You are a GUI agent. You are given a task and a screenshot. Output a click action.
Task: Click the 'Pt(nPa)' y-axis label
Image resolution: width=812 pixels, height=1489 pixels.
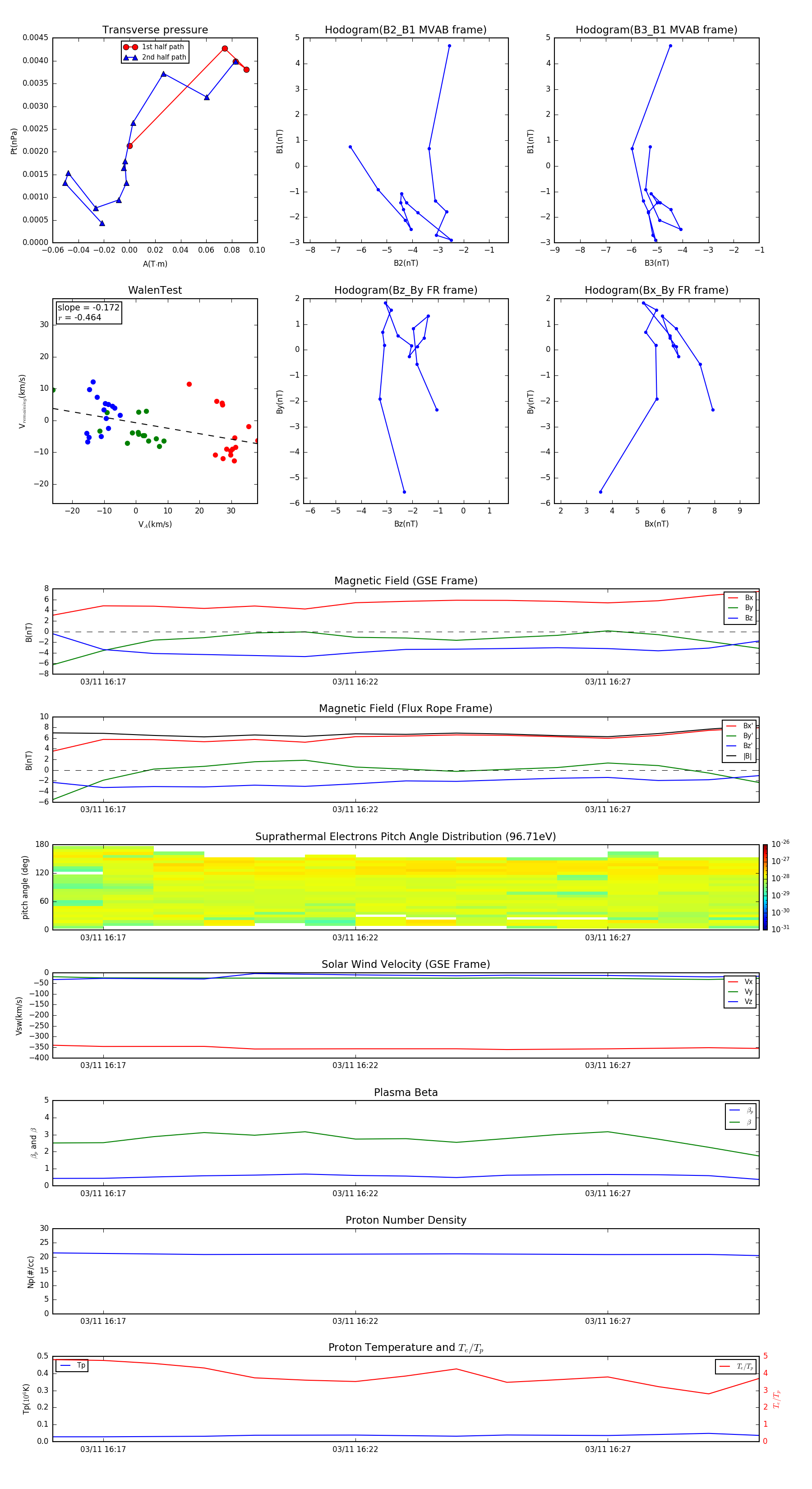tap(14, 140)
